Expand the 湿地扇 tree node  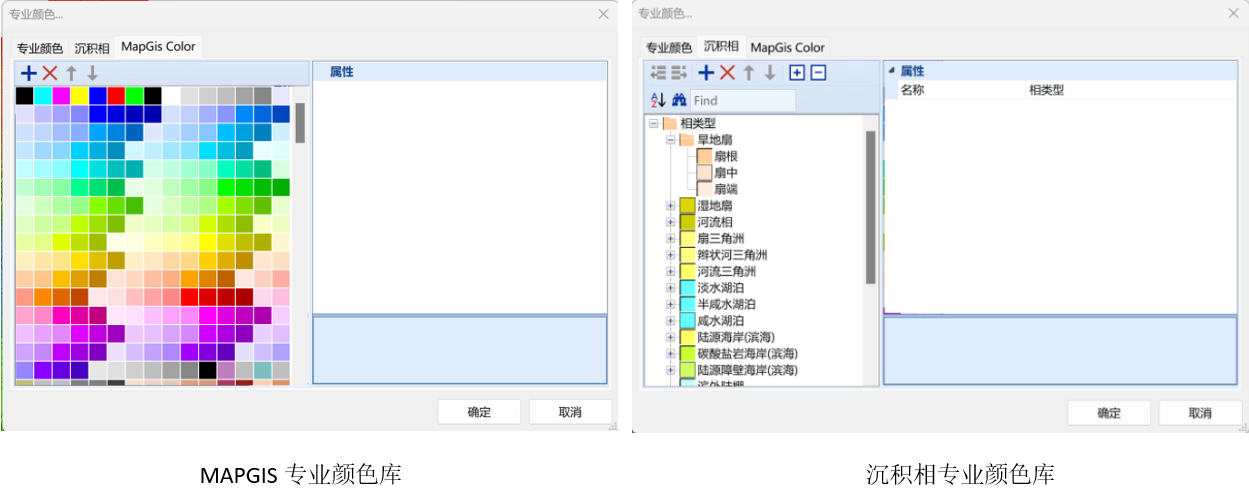(x=670, y=206)
